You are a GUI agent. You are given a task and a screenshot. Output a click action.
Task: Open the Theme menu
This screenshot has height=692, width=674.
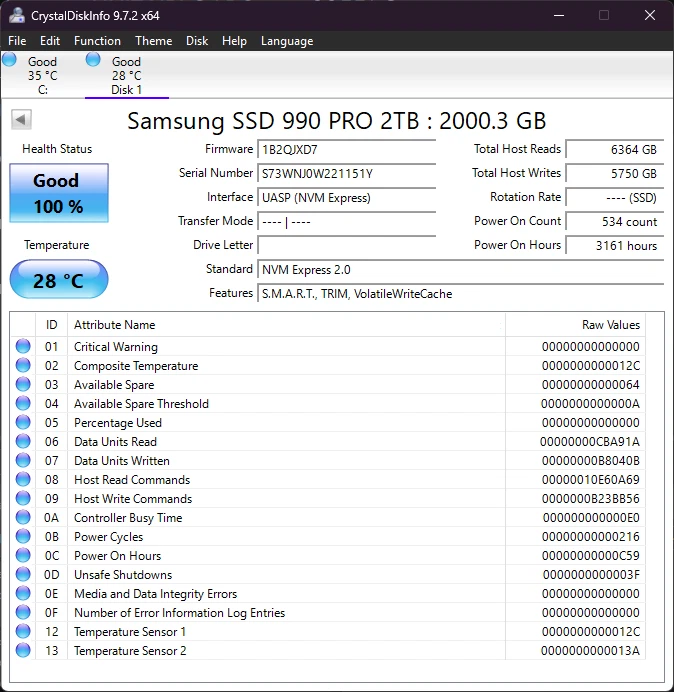tap(154, 41)
